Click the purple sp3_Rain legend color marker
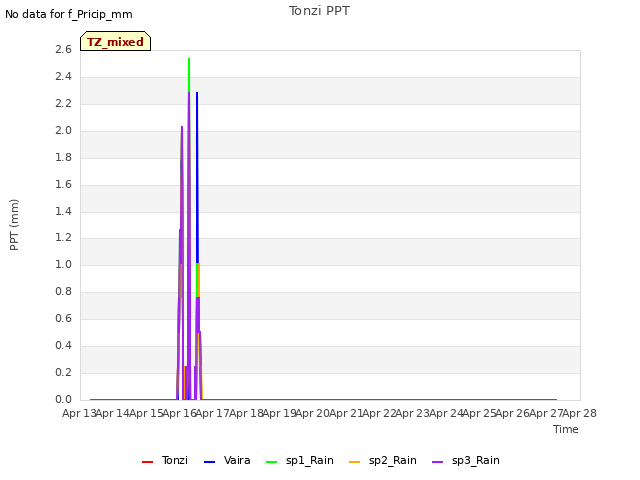The width and height of the screenshot is (640, 480). [438, 462]
